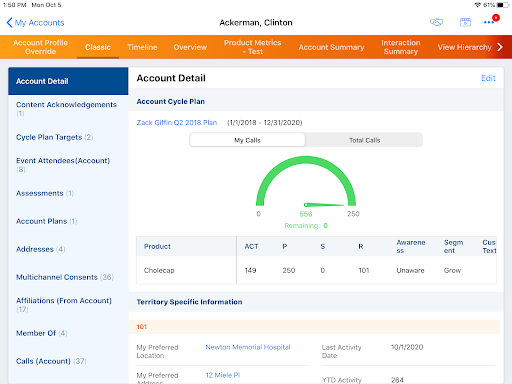Tap the time display in status bar
This screenshot has height=384, width=512.
(15, 5)
